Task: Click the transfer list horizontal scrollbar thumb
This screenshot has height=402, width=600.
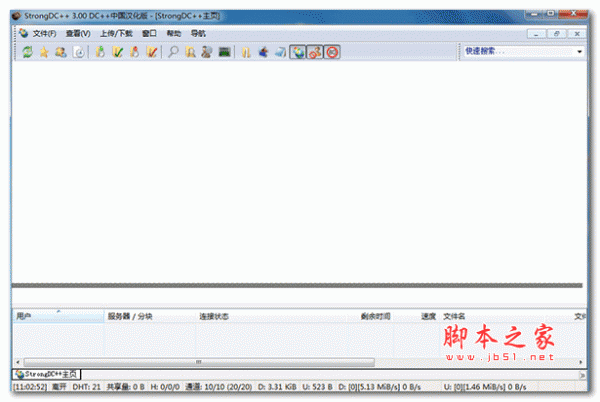Action: (x=199, y=362)
